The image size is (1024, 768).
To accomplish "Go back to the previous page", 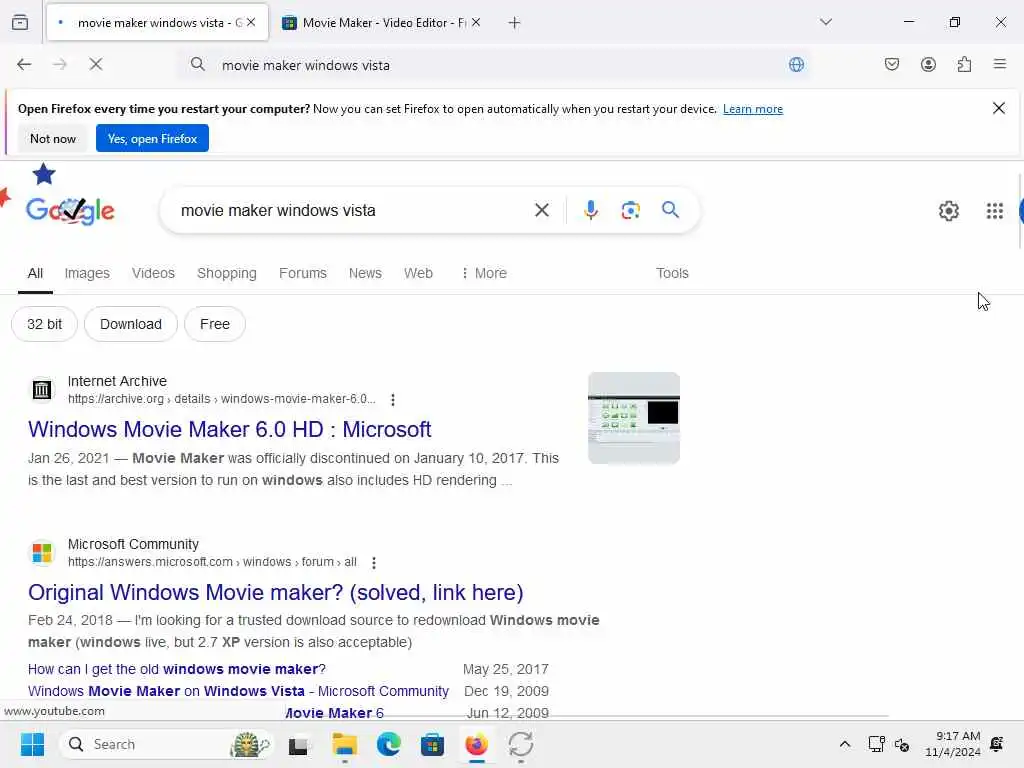I will pos(24,64).
